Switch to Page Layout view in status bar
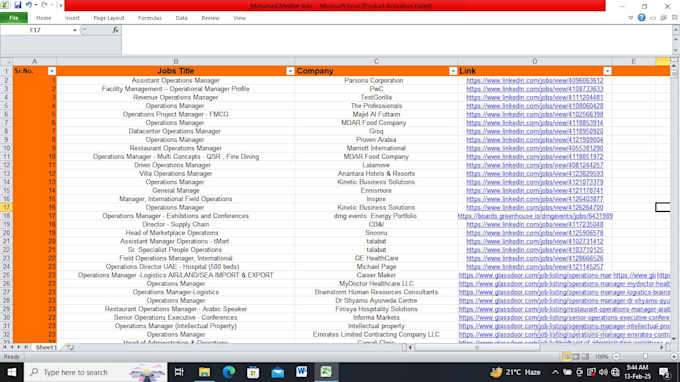 576,356
